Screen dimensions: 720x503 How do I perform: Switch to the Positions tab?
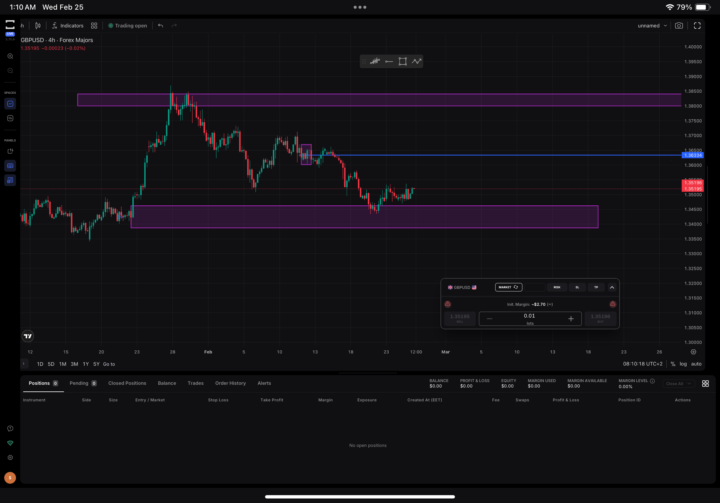tap(43, 383)
